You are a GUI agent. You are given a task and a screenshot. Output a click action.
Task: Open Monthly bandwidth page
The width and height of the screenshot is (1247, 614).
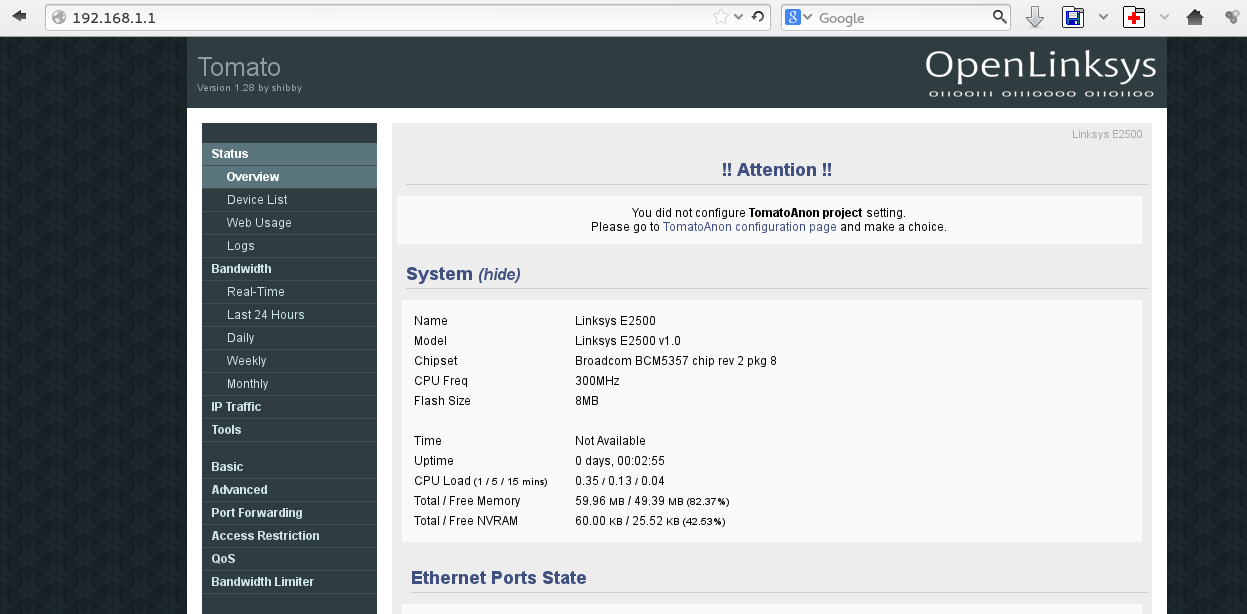tap(289, 384)
